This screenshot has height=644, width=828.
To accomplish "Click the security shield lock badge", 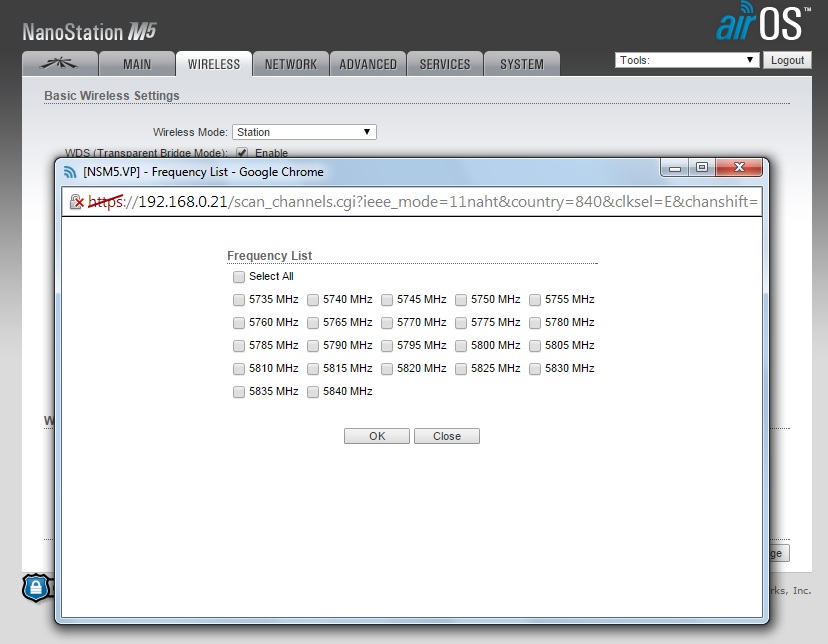I will point(36,588).
